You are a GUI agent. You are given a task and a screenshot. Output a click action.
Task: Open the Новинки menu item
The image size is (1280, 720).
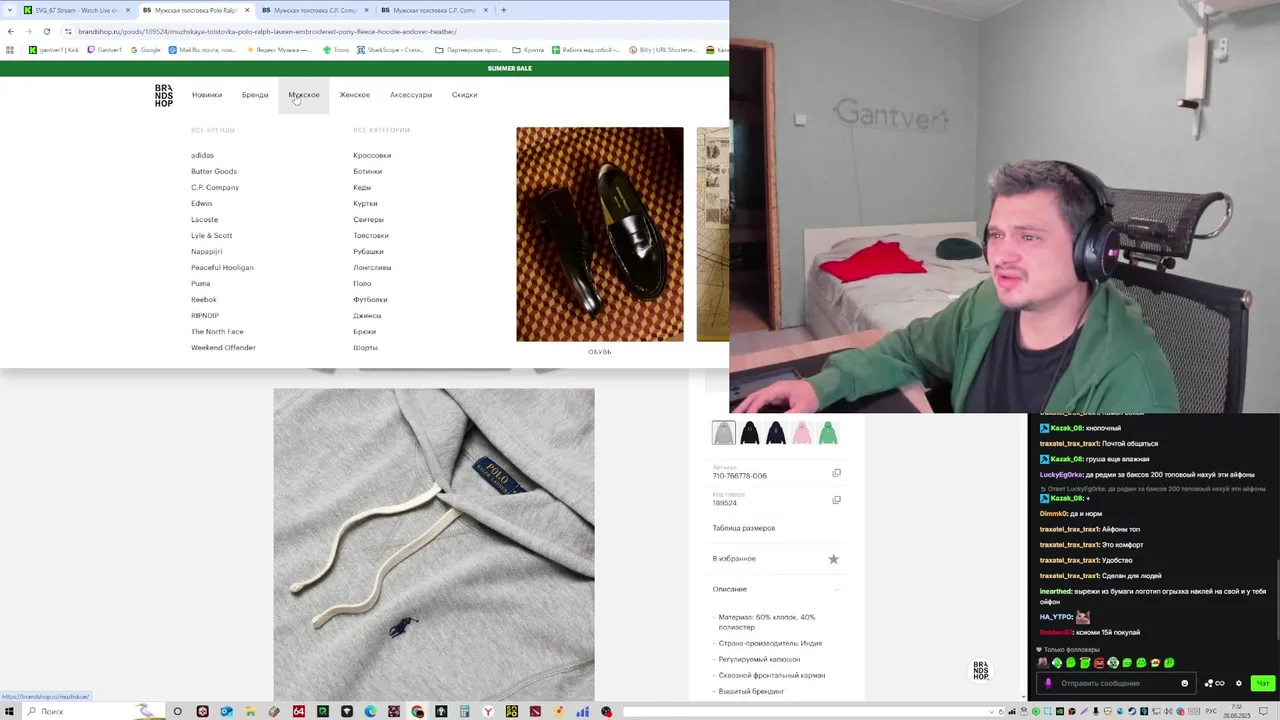pos(207,95)
